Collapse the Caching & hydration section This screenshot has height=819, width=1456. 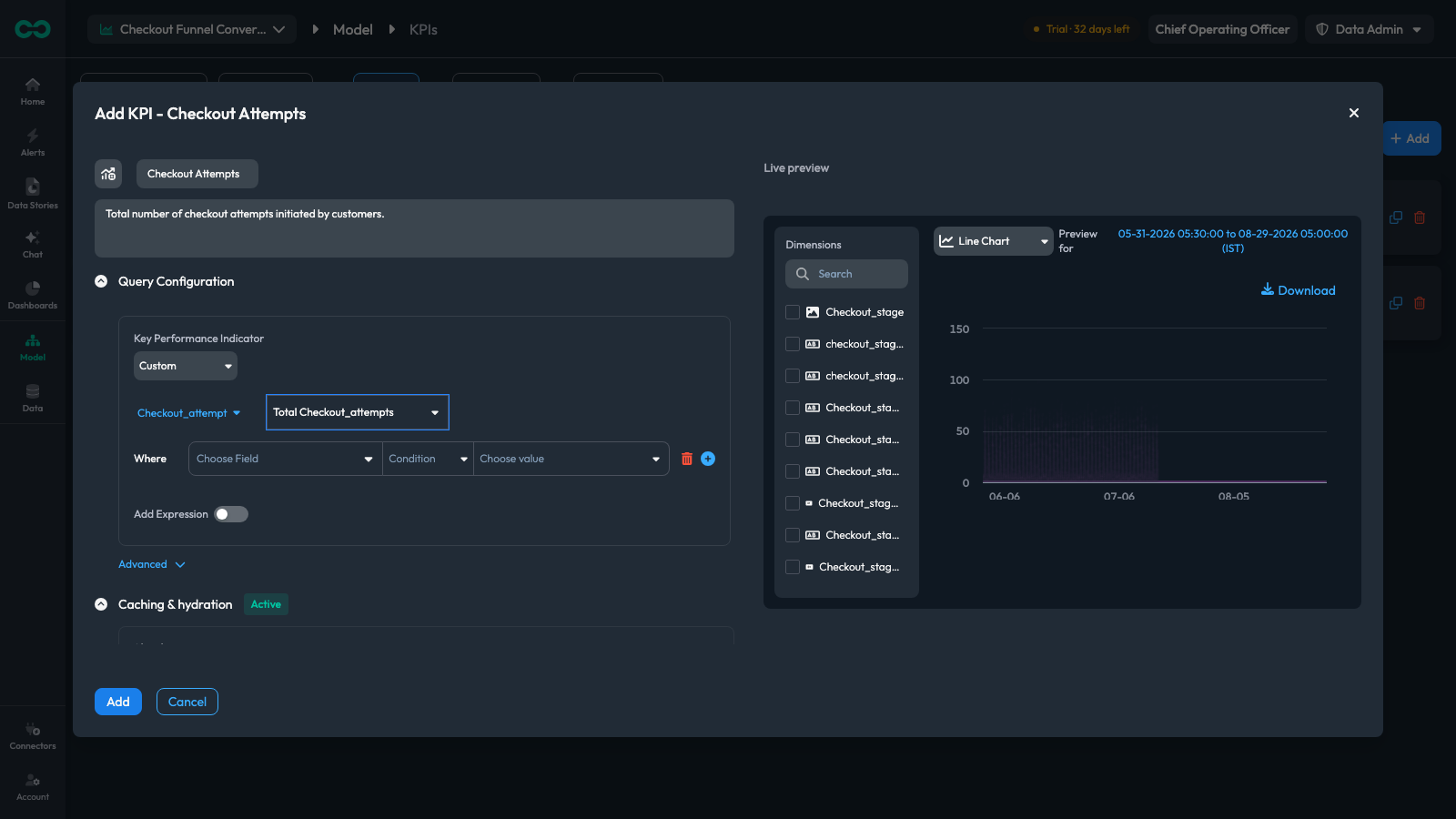(x=101, y=604)
